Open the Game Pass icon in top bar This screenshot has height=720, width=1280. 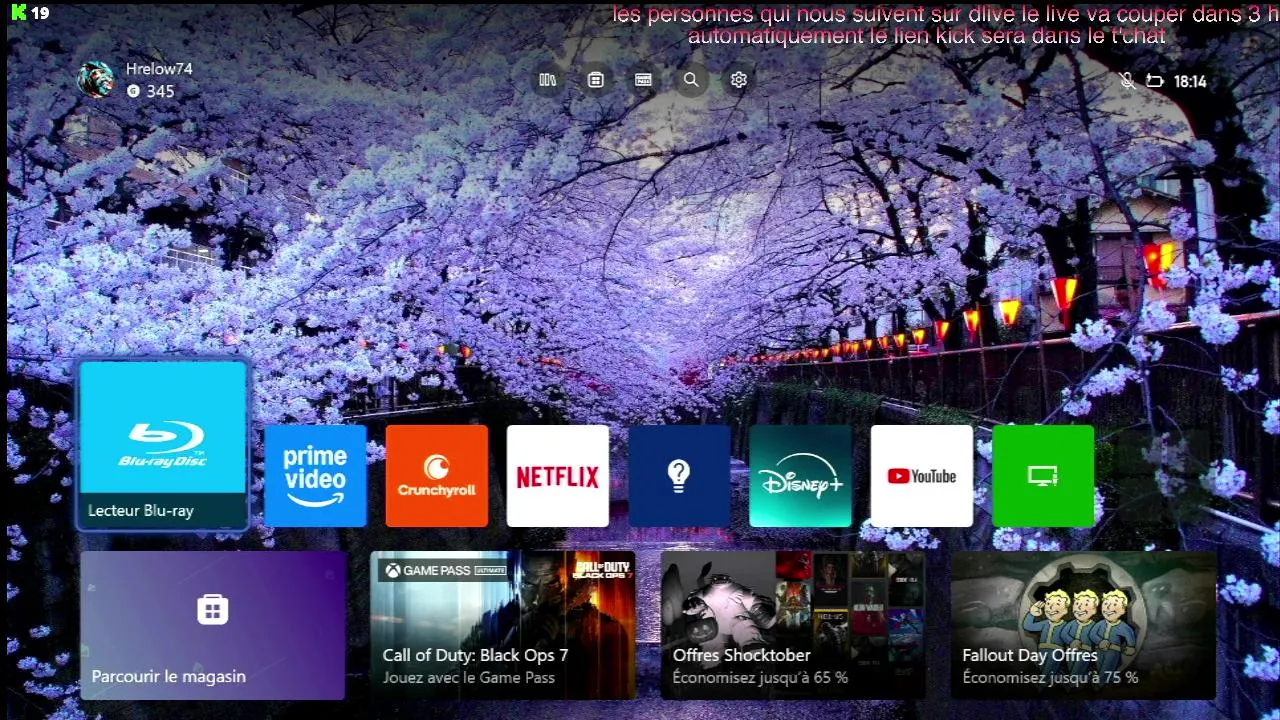pos(643,80)
